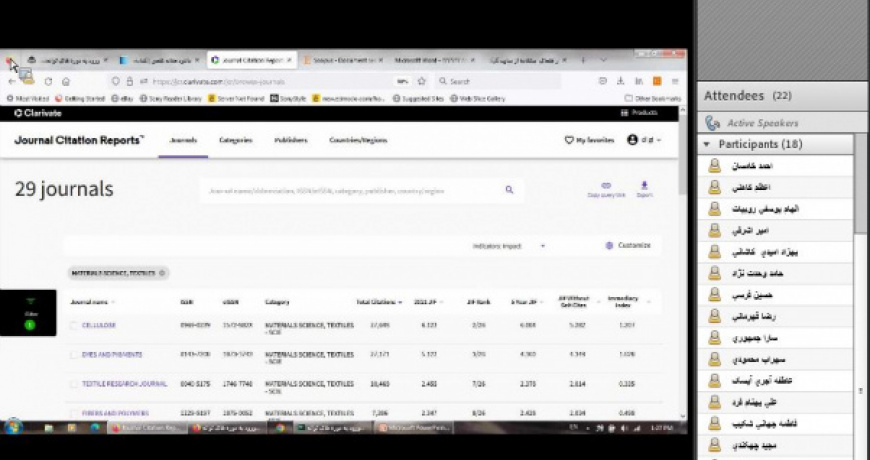Open the Pocket icon in Firefox toolbar

click(x=603, y=81)
